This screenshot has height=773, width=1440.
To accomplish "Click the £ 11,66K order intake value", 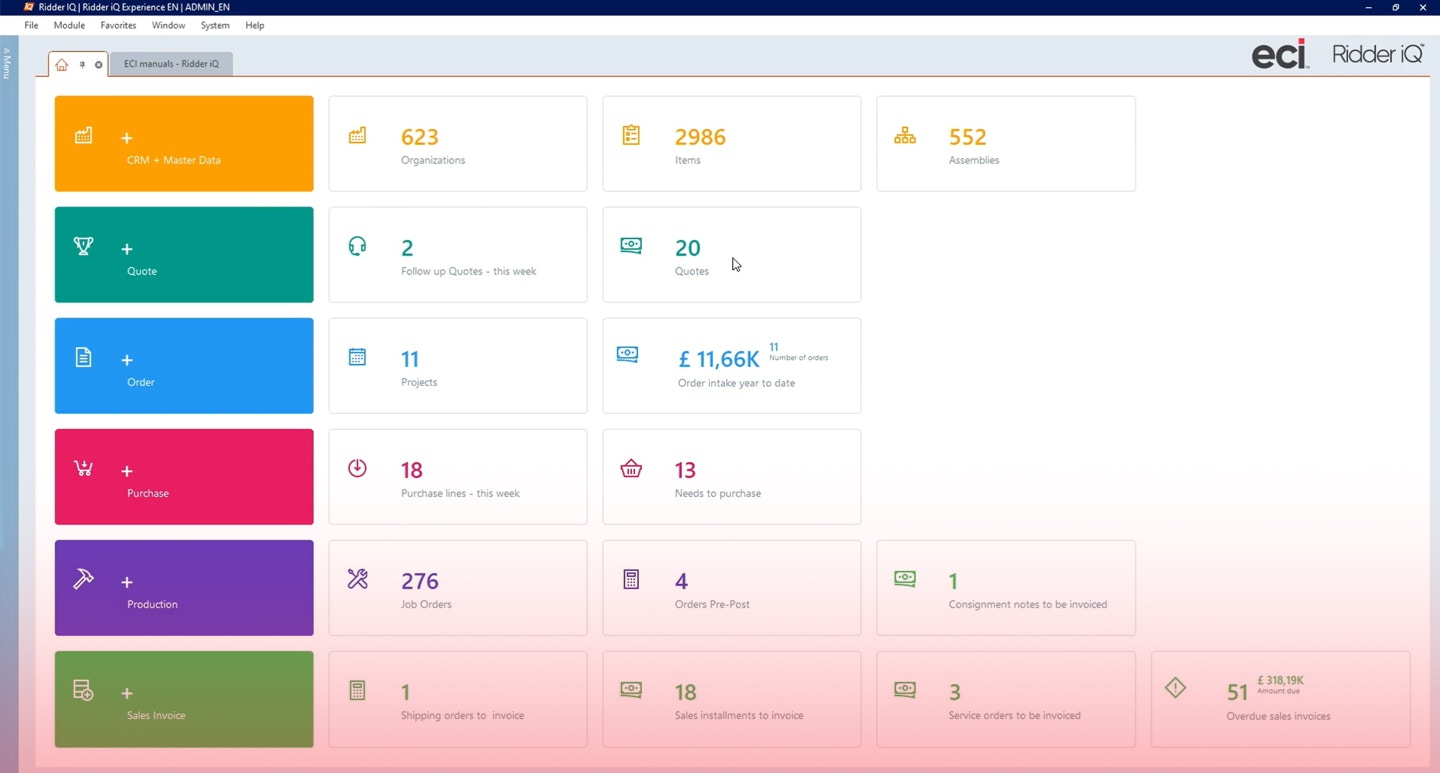I will [x=719, y=359].
